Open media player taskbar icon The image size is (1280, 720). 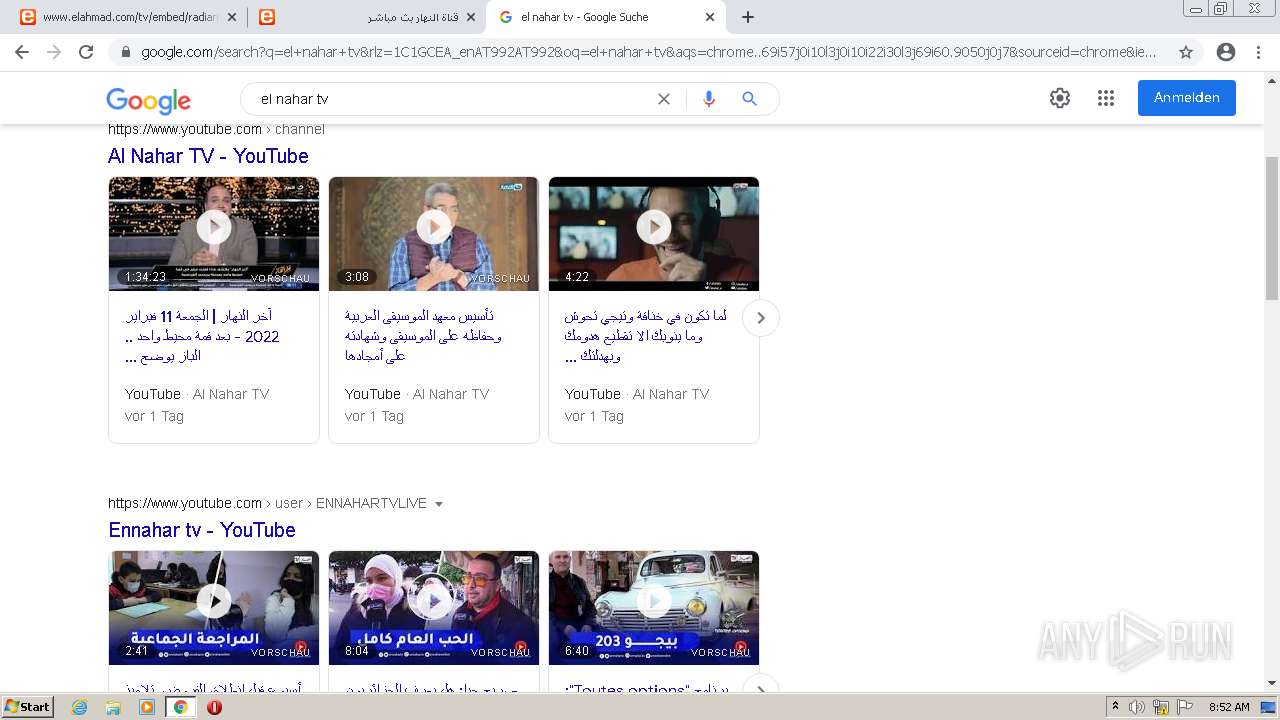(x=147, y=707)
